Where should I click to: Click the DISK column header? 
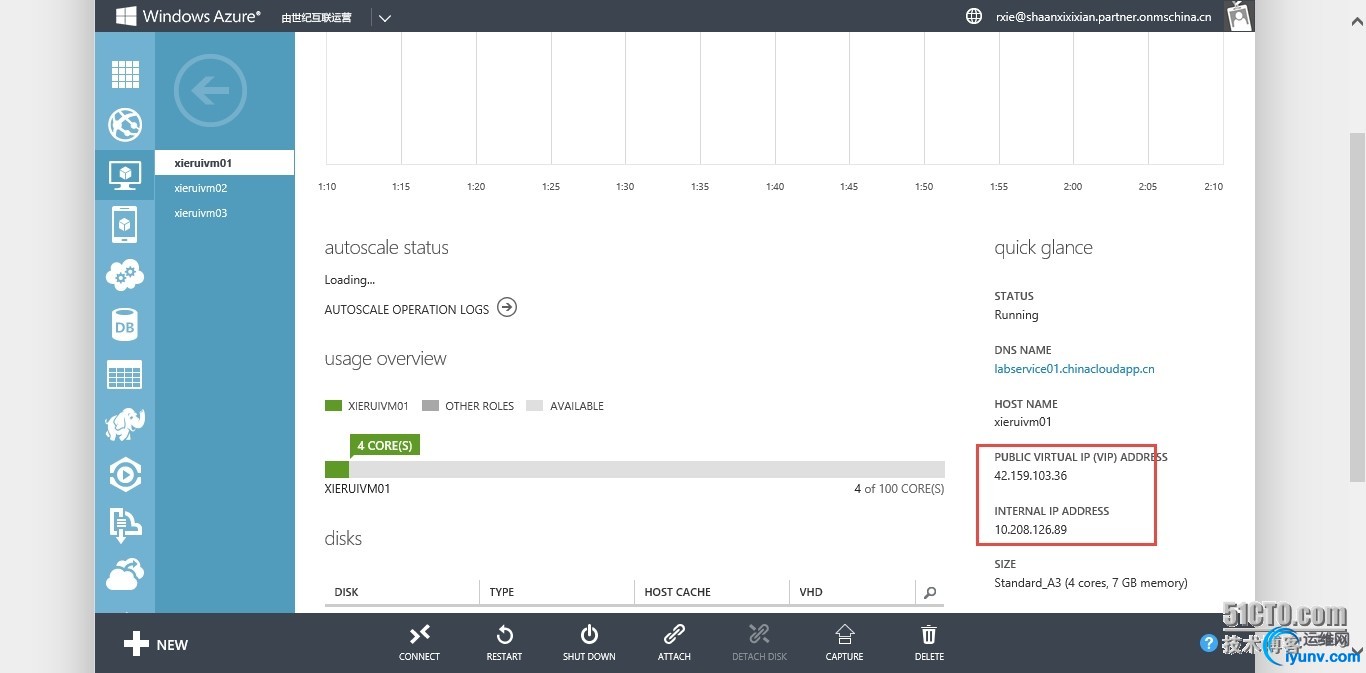[x=402, y=592]
